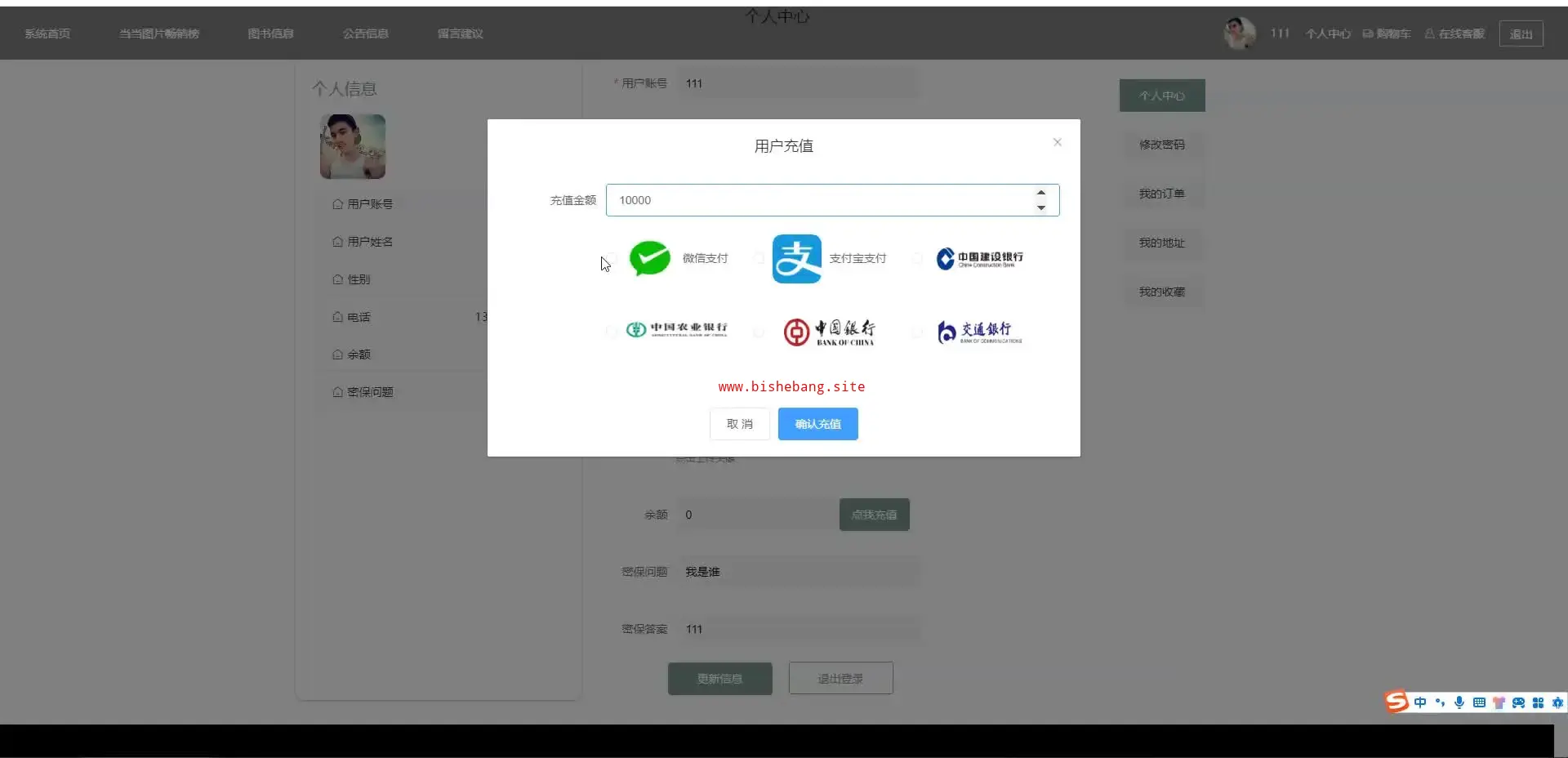Open 当当图片畅销榜 in the top navigation
This screenshot has width=1568, height=758.
[159, 33]
